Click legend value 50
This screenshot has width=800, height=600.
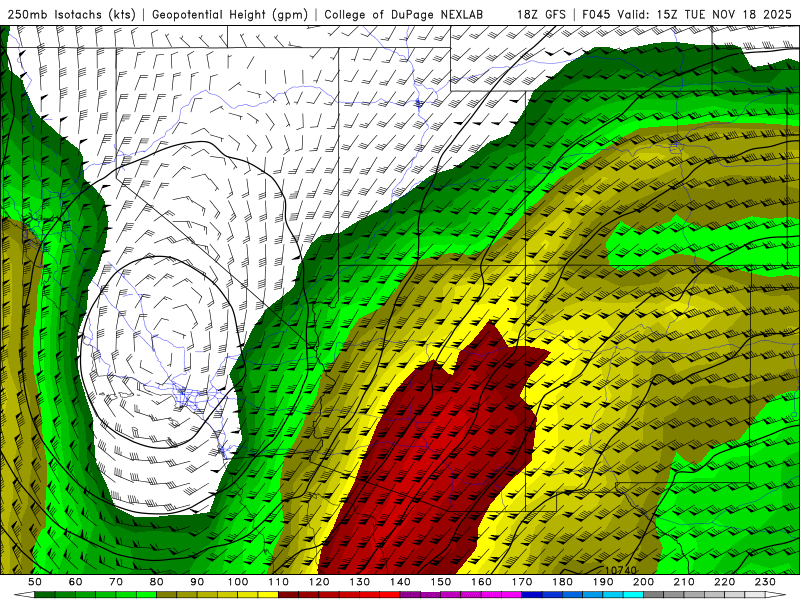click(x=35, y=582)
